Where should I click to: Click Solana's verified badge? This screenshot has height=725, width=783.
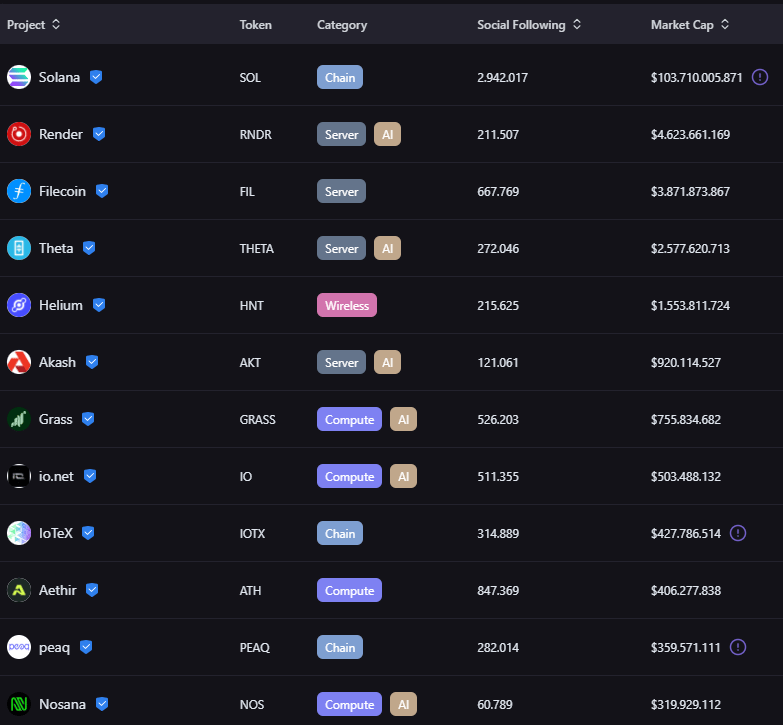click(x=96, y=77)
